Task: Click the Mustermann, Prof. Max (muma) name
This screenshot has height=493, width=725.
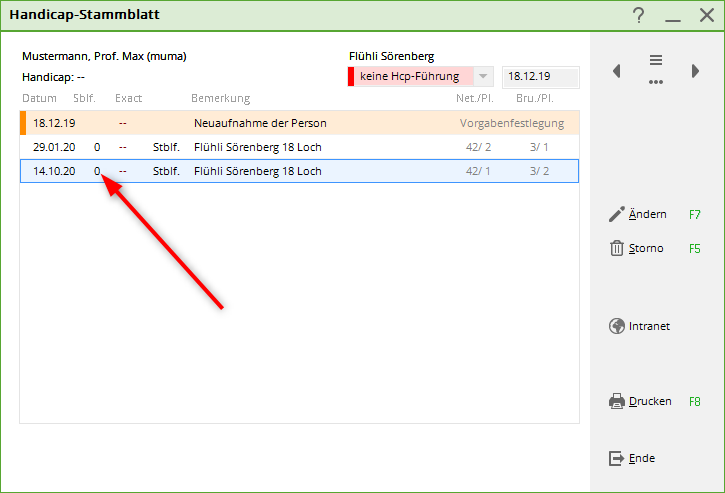Action: pyautogui.click(x=104, y=56)
